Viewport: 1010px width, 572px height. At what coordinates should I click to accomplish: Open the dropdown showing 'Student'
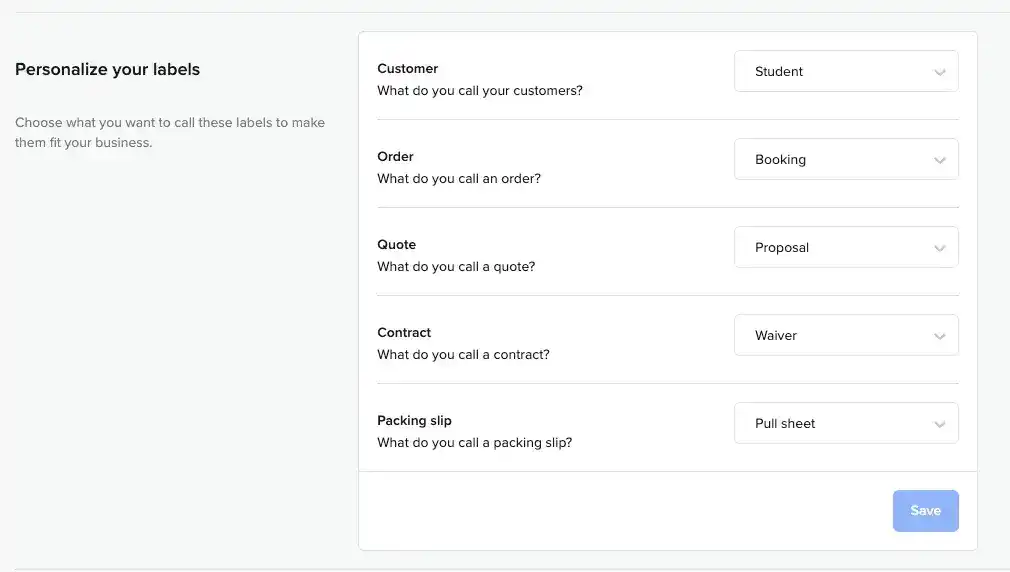click(x=845, y=72)
